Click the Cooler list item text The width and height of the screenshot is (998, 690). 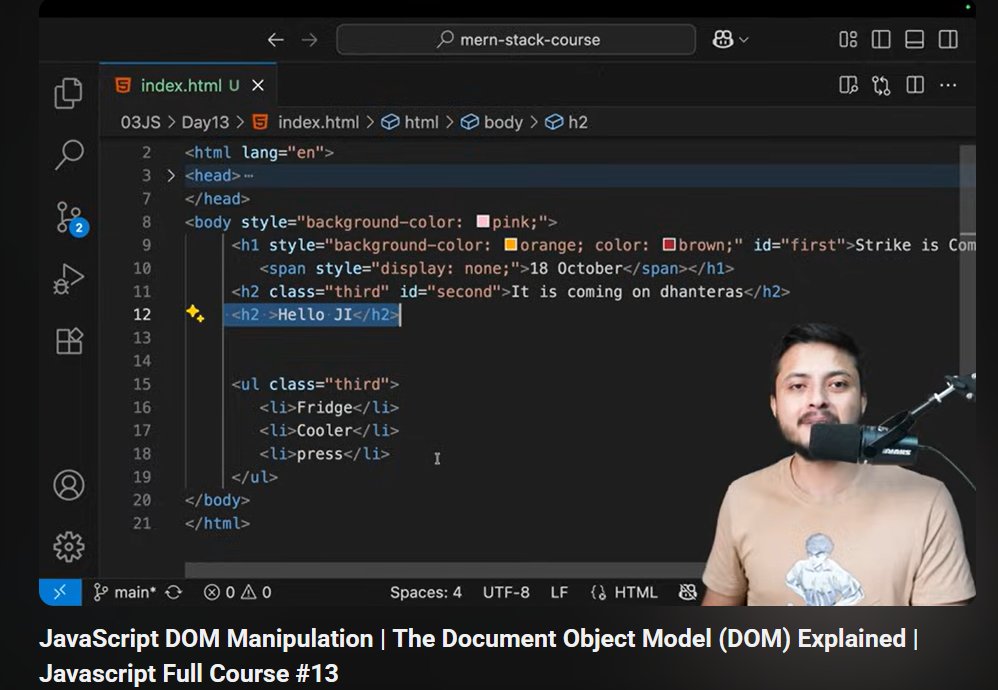(x=325, y=430)
